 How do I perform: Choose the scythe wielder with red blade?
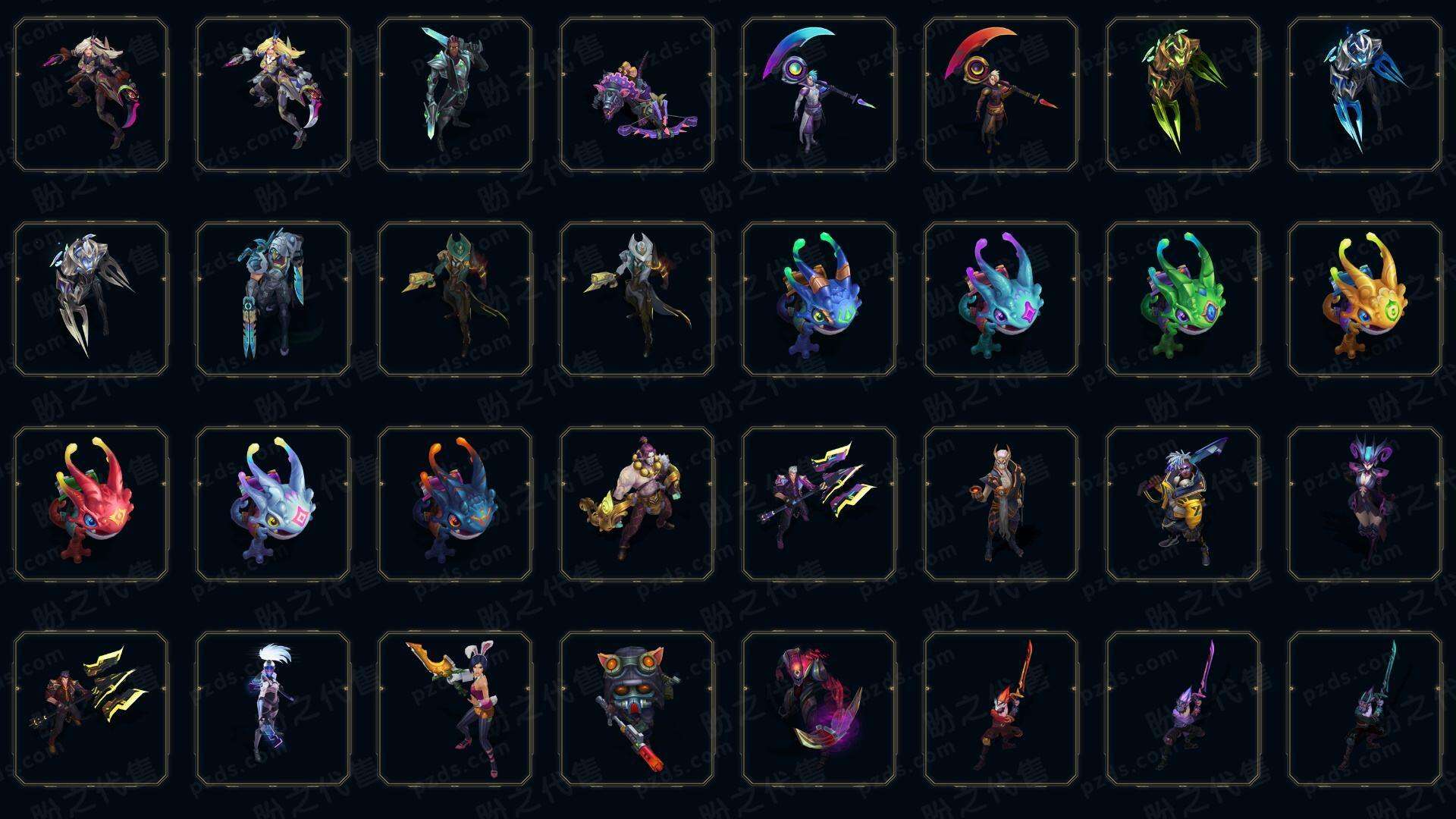pos(1001,94)
